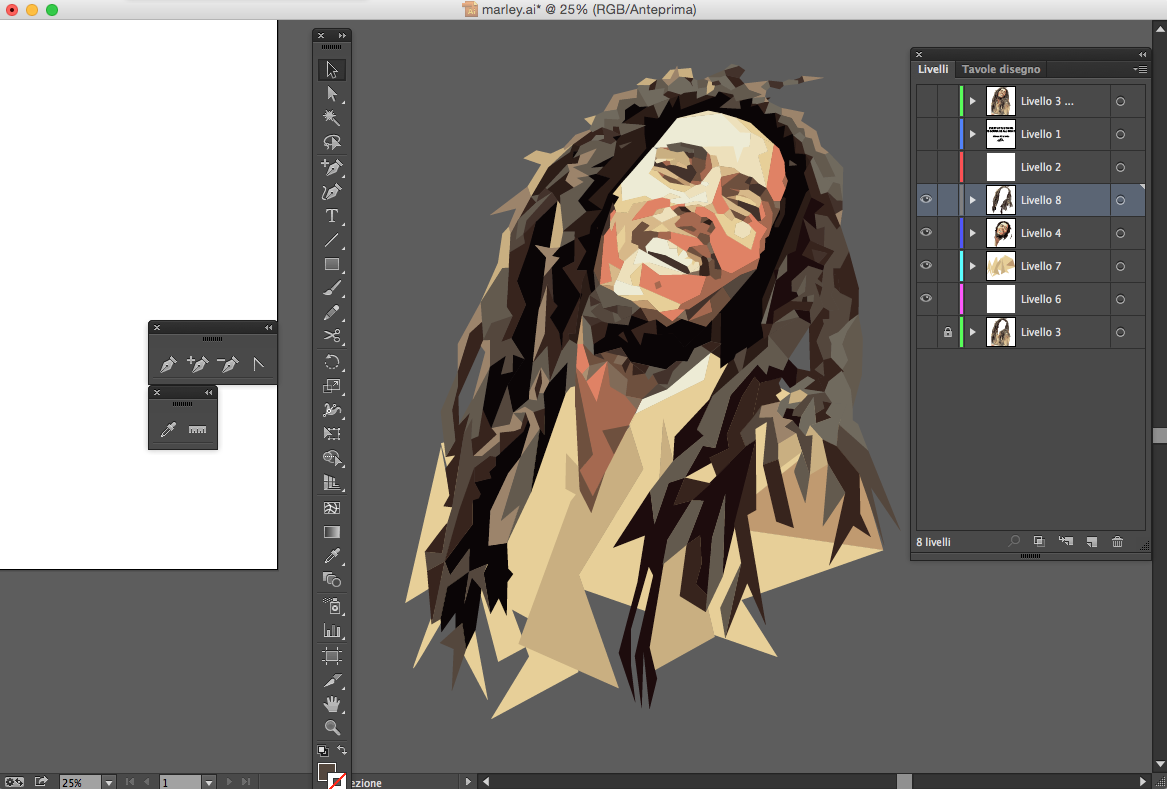The height and width of the screenshot is (789, 1167).
Task: Select the Pencil tool
Action: [332, 313]
